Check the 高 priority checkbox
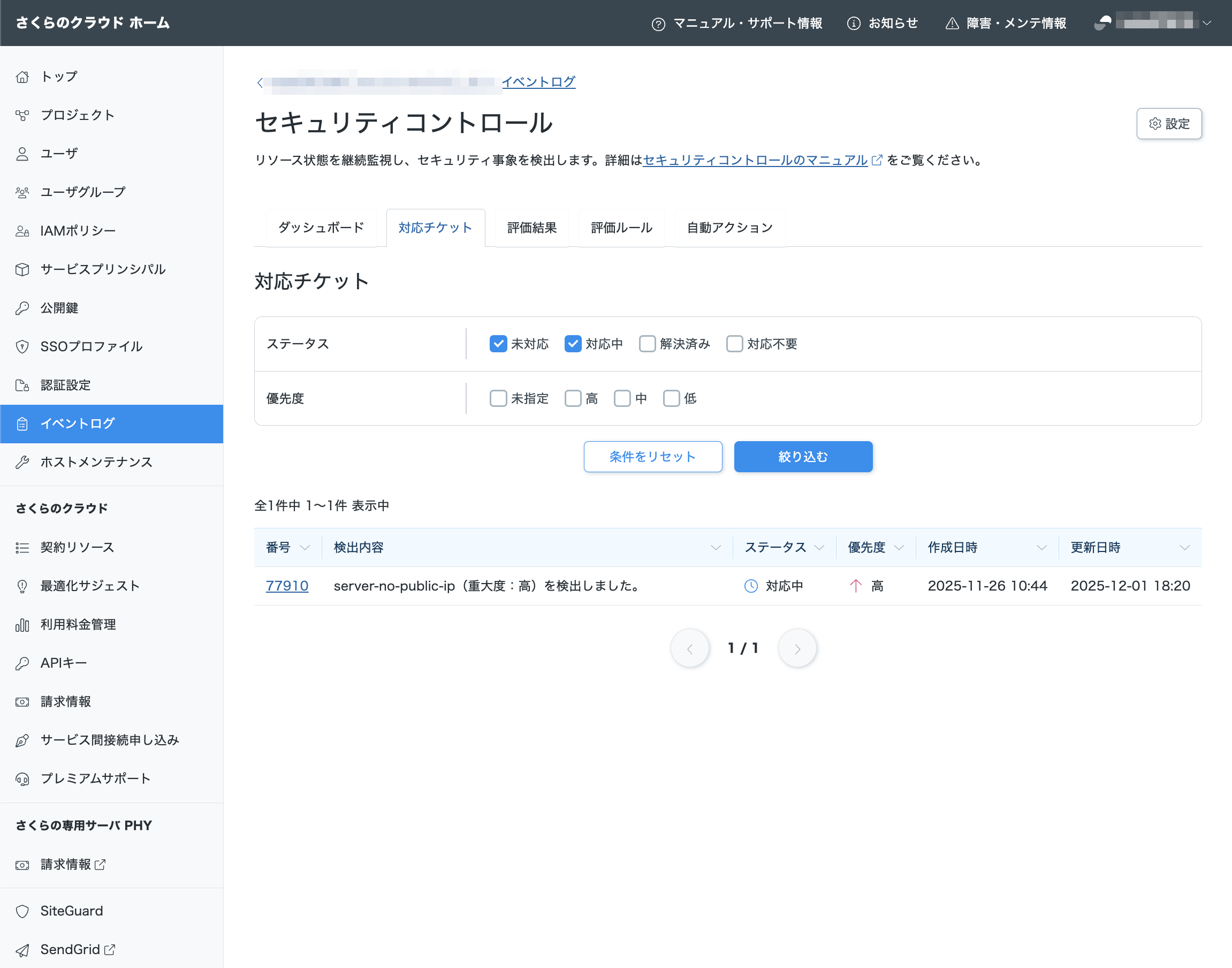 point(573,398)
